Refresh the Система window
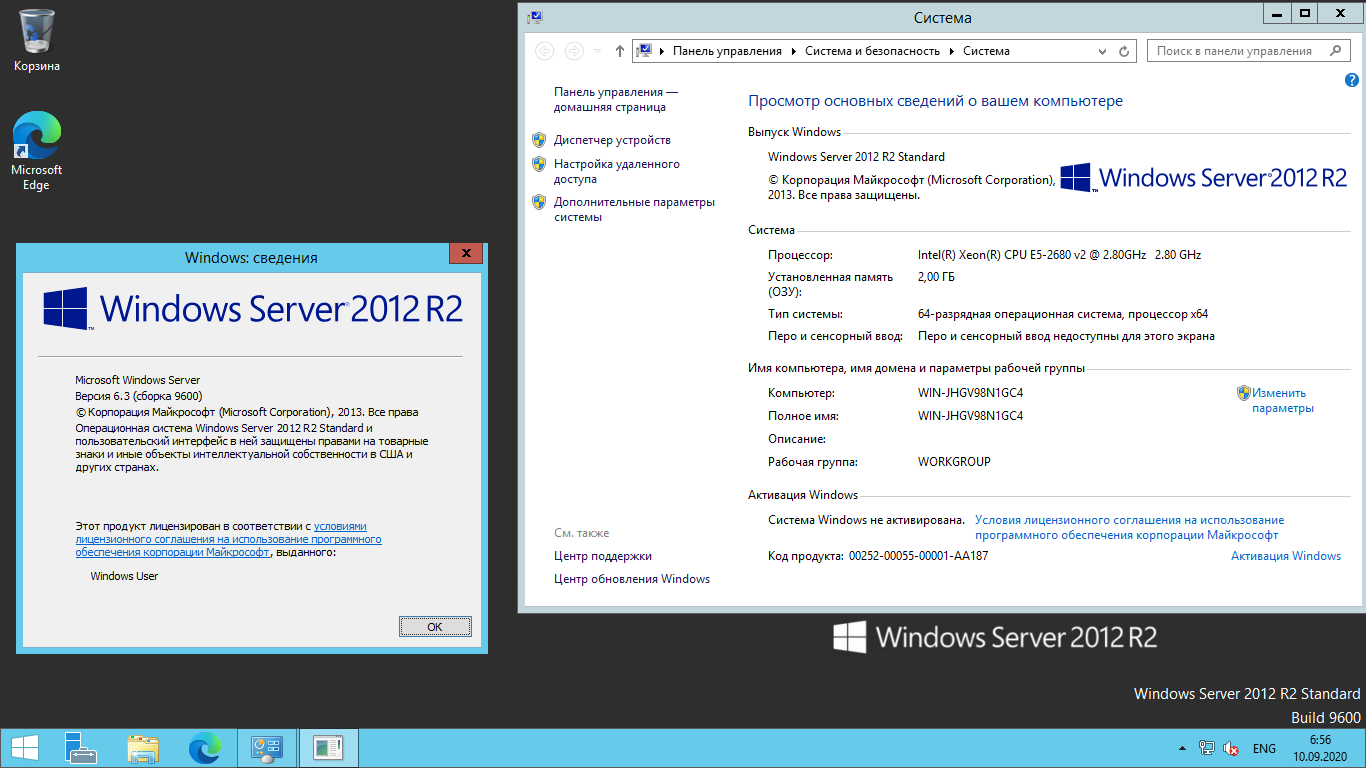 point(1124,51)
